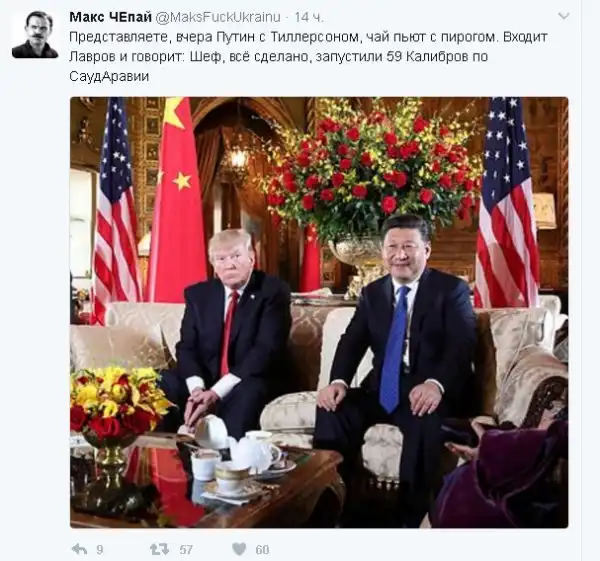Click the reply count 9

click(x=99, y=550)
